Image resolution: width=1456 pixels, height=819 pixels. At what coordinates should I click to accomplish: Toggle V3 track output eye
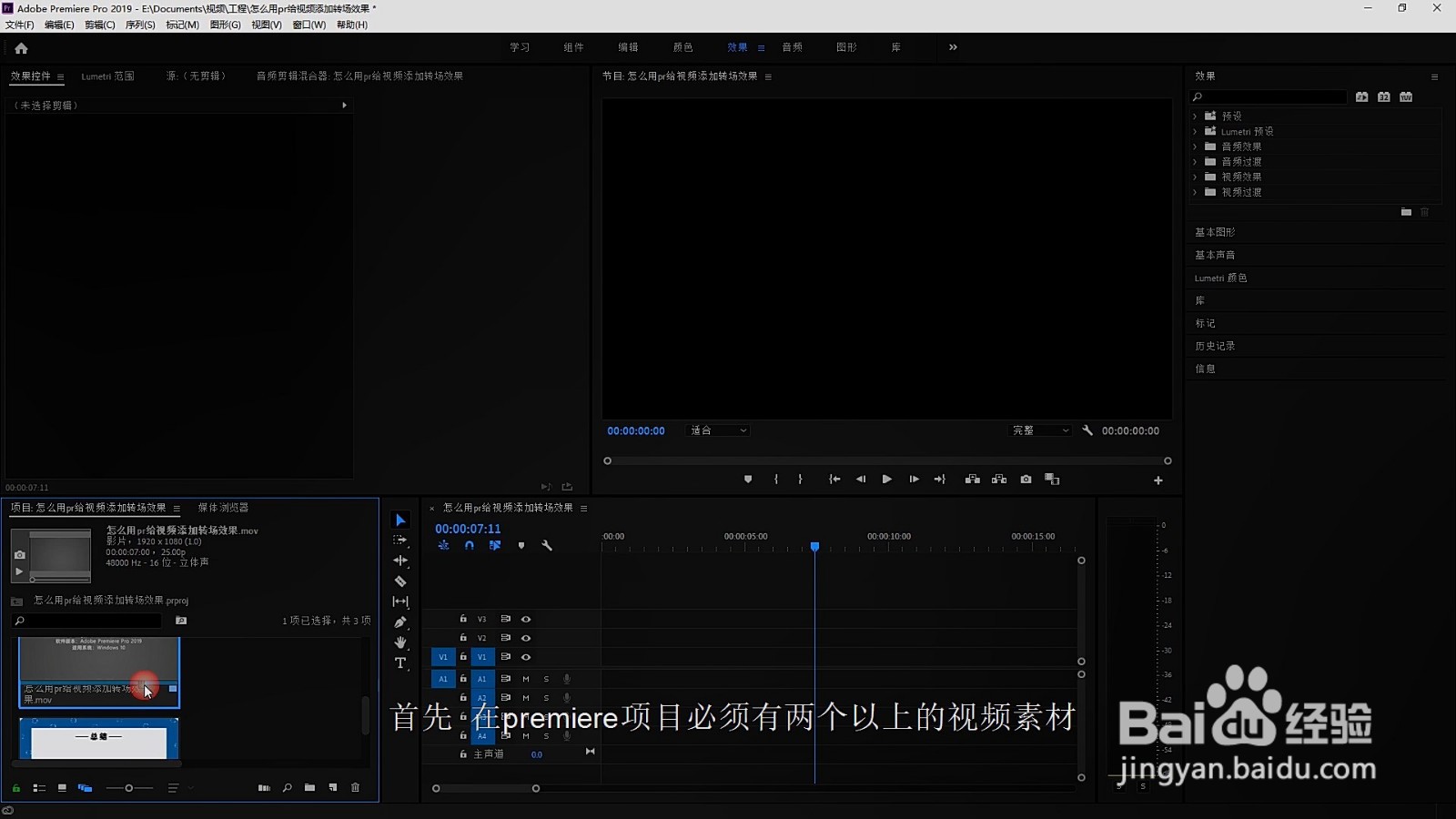click(x=526, y=619)
